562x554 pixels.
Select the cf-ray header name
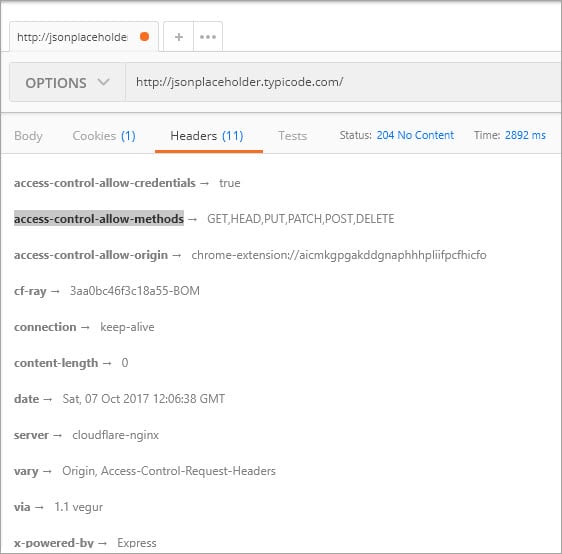tap(30, 291)
